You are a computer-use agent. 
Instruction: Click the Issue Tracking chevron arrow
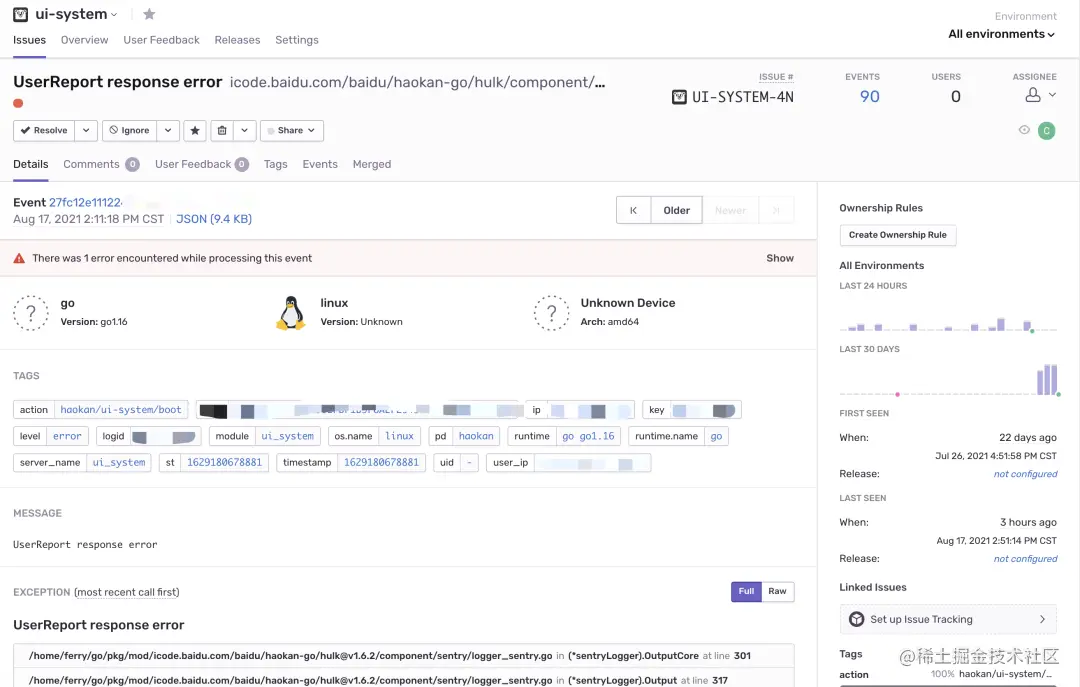1042,619
